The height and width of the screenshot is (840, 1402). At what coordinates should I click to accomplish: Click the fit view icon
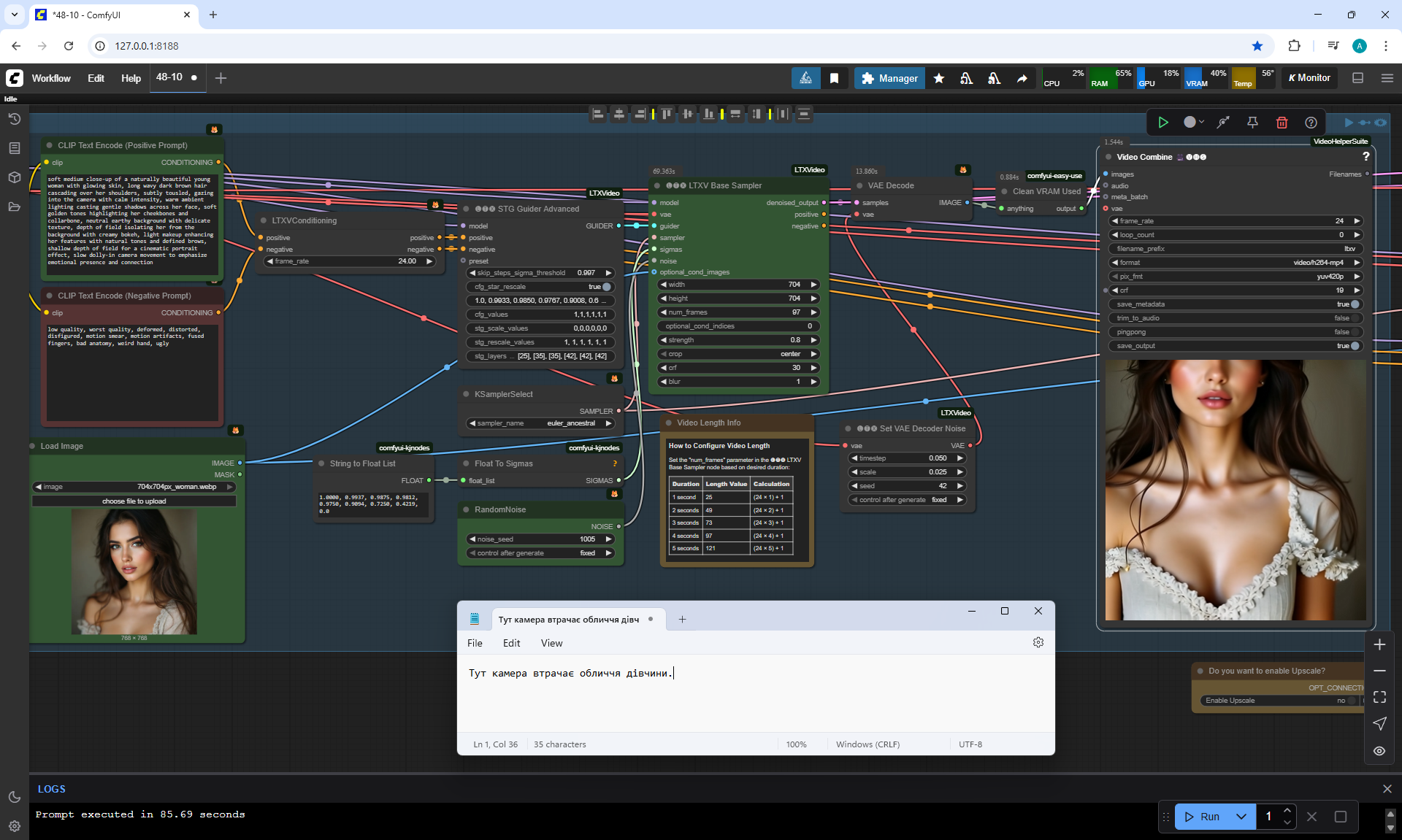1379,697
